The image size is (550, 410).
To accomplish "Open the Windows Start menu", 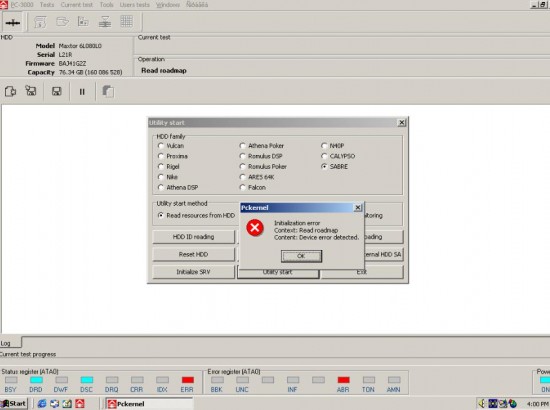I will click(x=14, y=404).
